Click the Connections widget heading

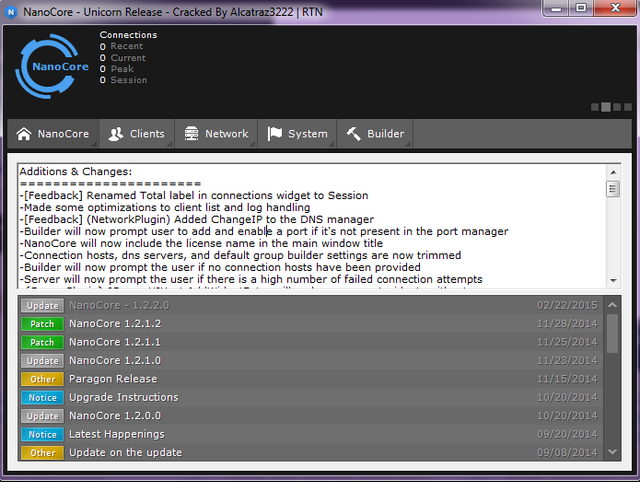[x=128, y=35]
